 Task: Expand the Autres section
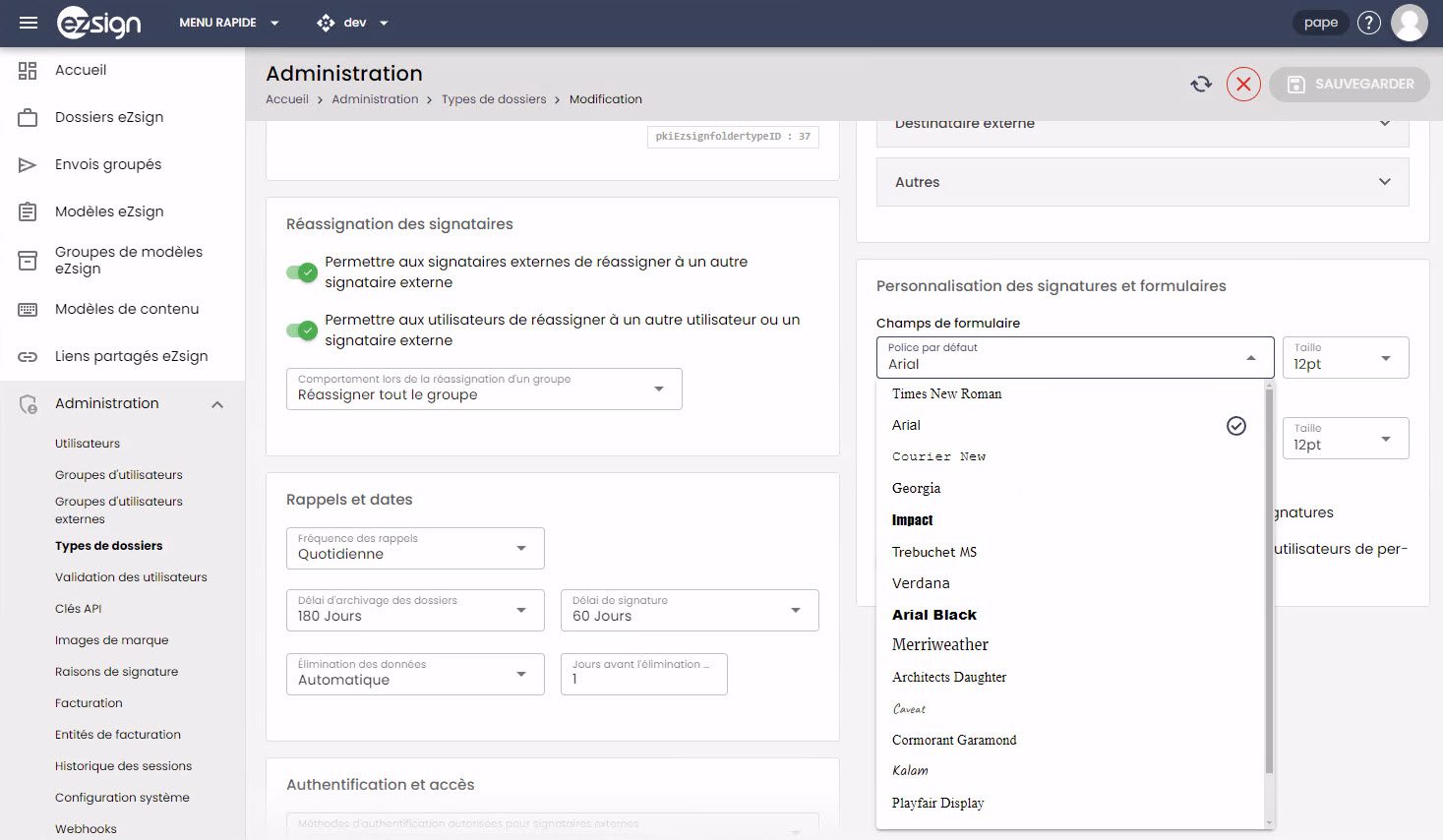pyautogui.click(x=1143, y=182)
